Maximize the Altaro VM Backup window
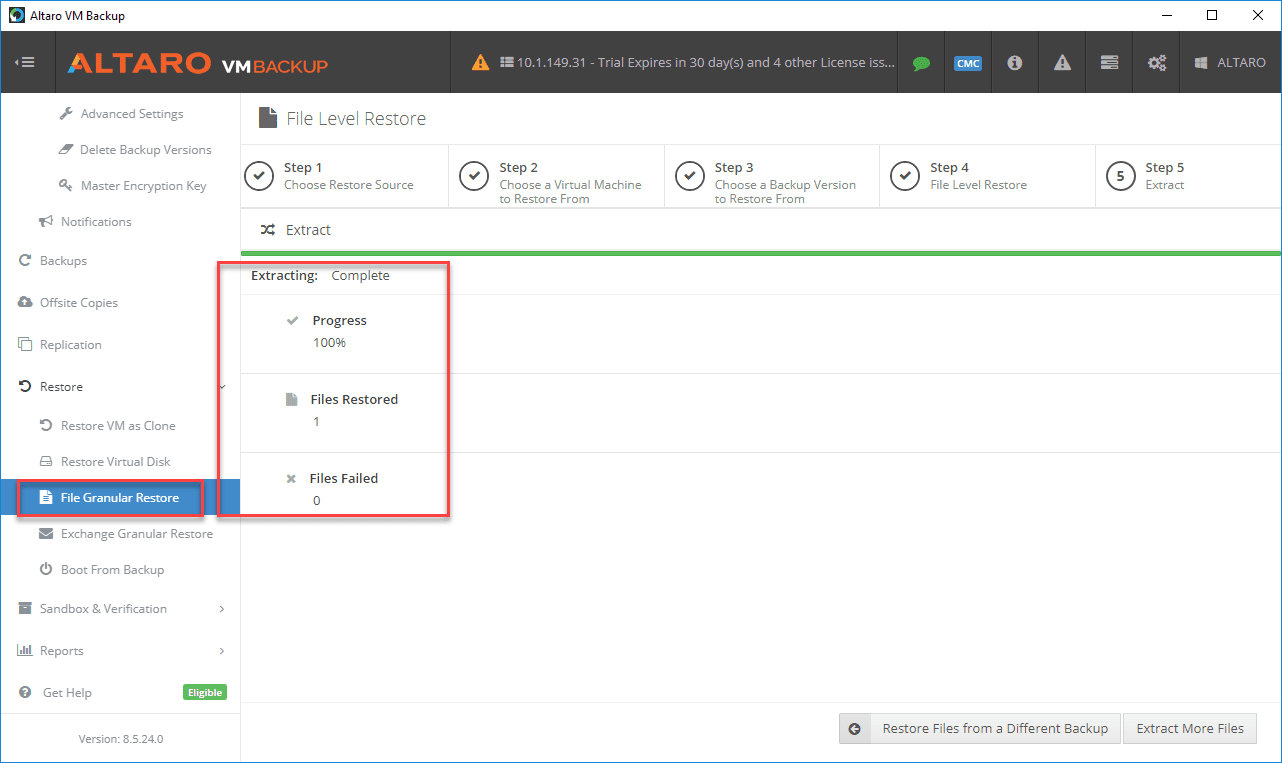The width and height of the screenshot is (1282, 763). click(1212, 15)
